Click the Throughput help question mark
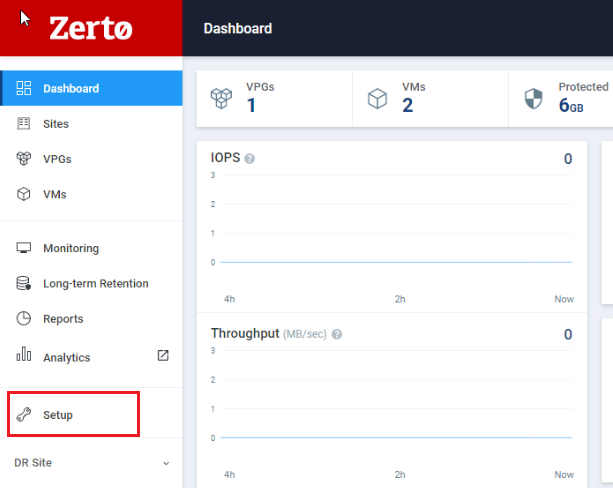 click(337, 334)
